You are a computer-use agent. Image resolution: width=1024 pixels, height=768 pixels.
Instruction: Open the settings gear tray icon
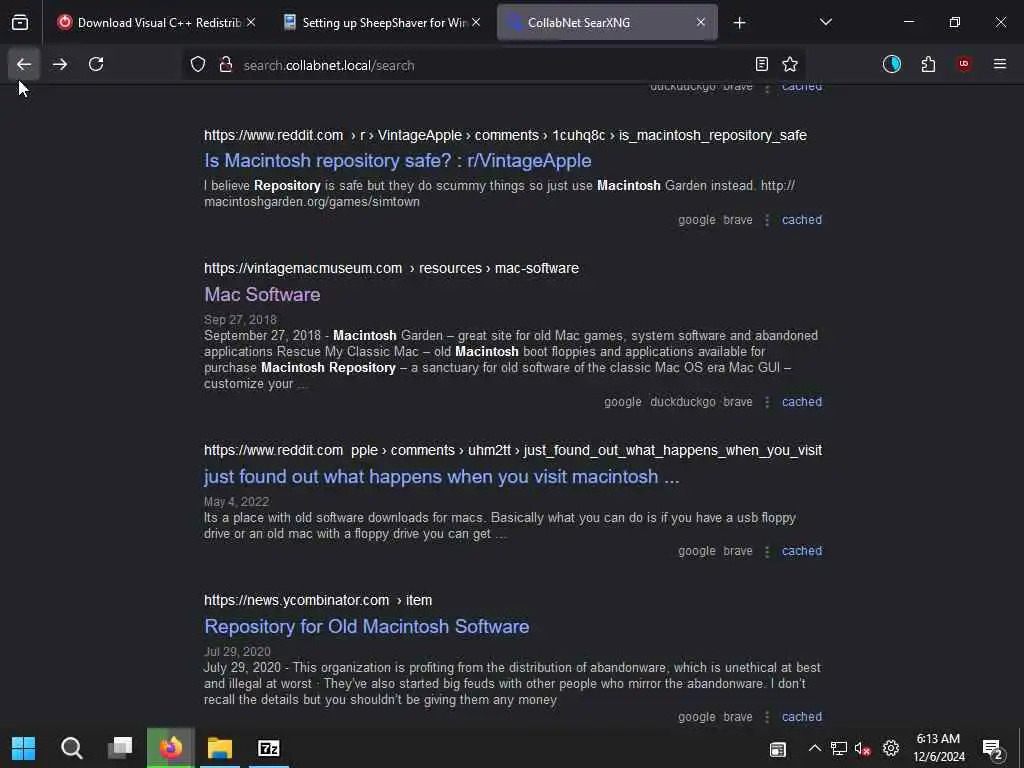[891, 748]
